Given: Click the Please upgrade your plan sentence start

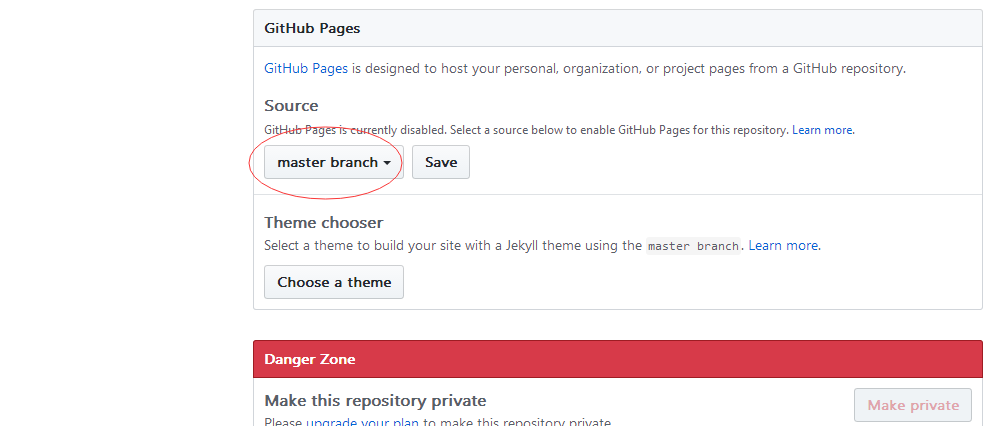Looking at the screenshot, I should pos(284,422).
